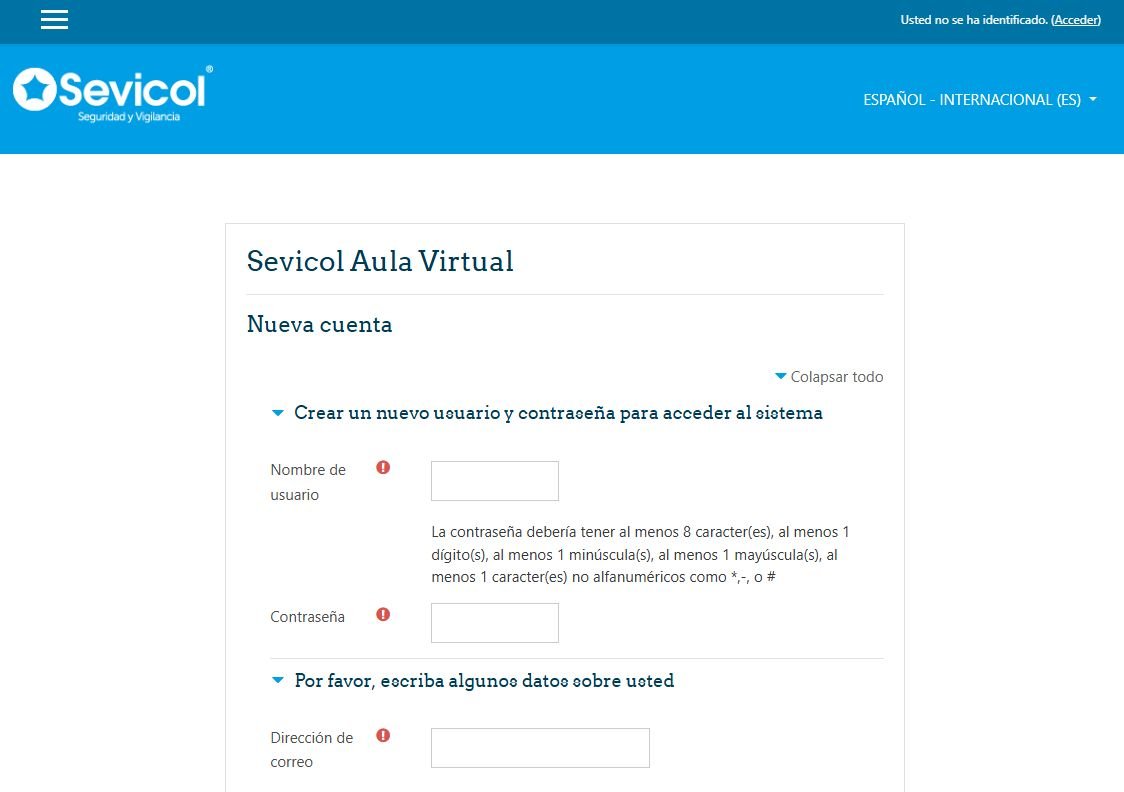Click the password requirements description text
This screenshot has width=1124, height=792.
pos(640,554)
